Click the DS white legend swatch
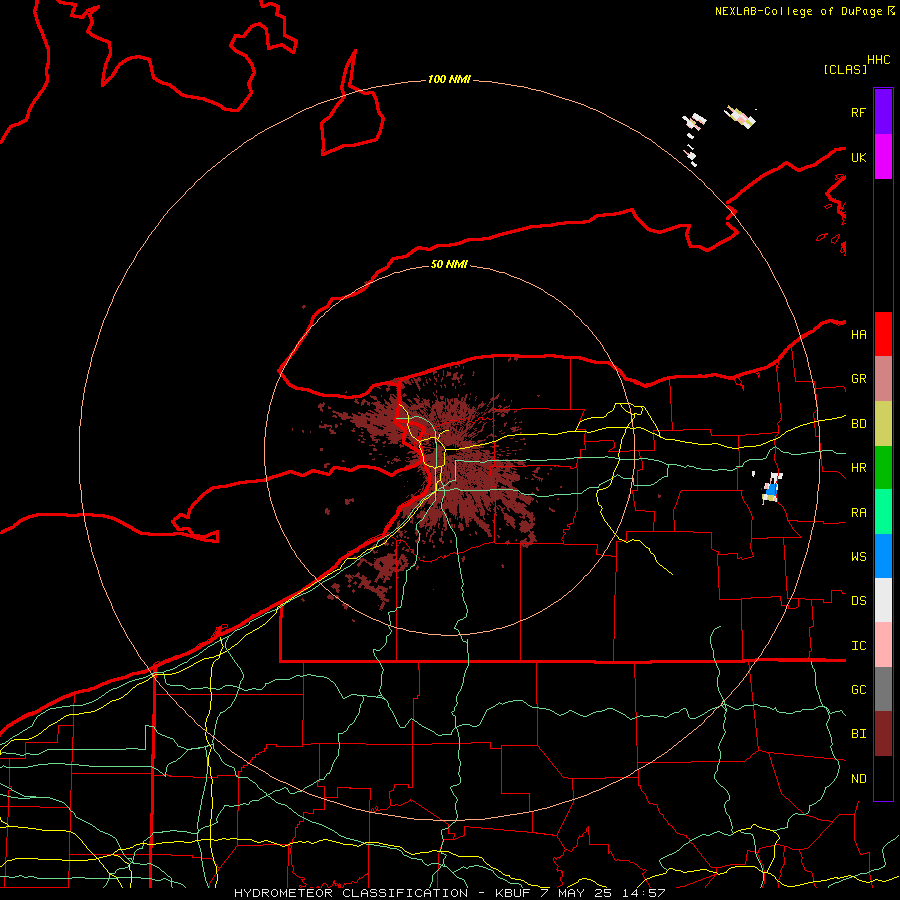 tap(883, 600)
